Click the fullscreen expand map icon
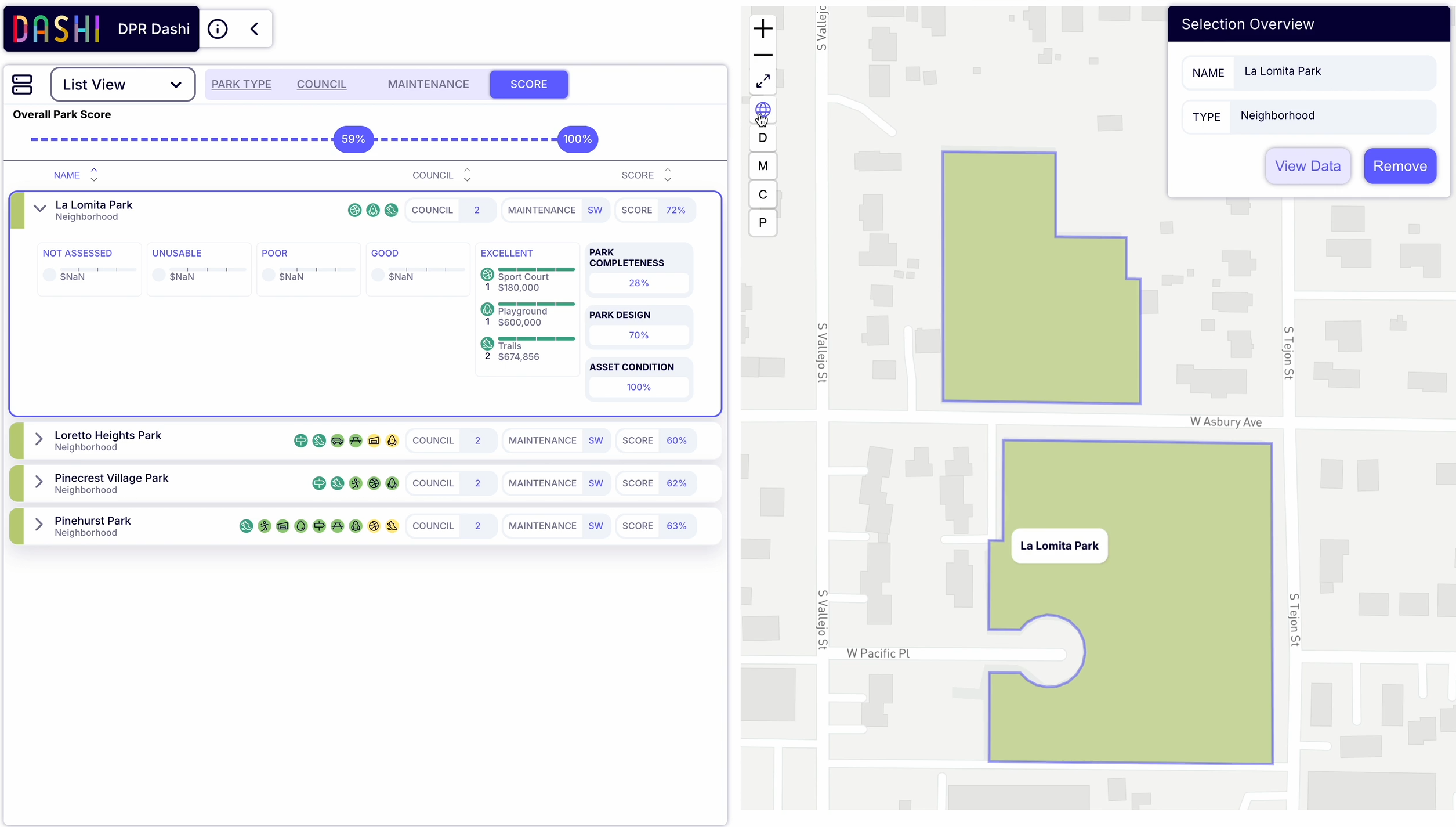Screen dimensions: 1456x827 tap(763, 81)
